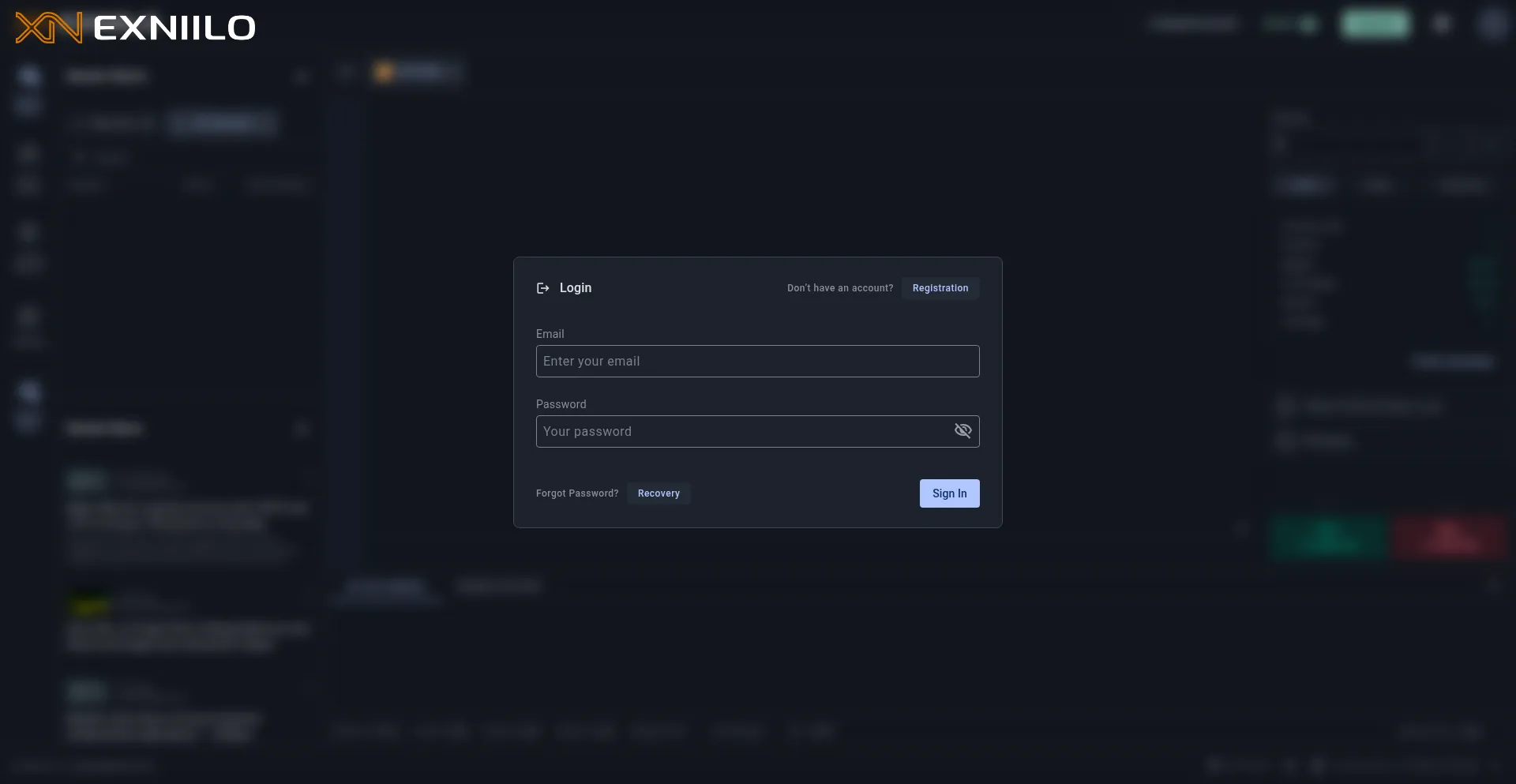Image resolution: width=1516 pixels, height=784 pixels.
Task: Click the blurred icon left of profile avatar
Action: point(1442,24)
